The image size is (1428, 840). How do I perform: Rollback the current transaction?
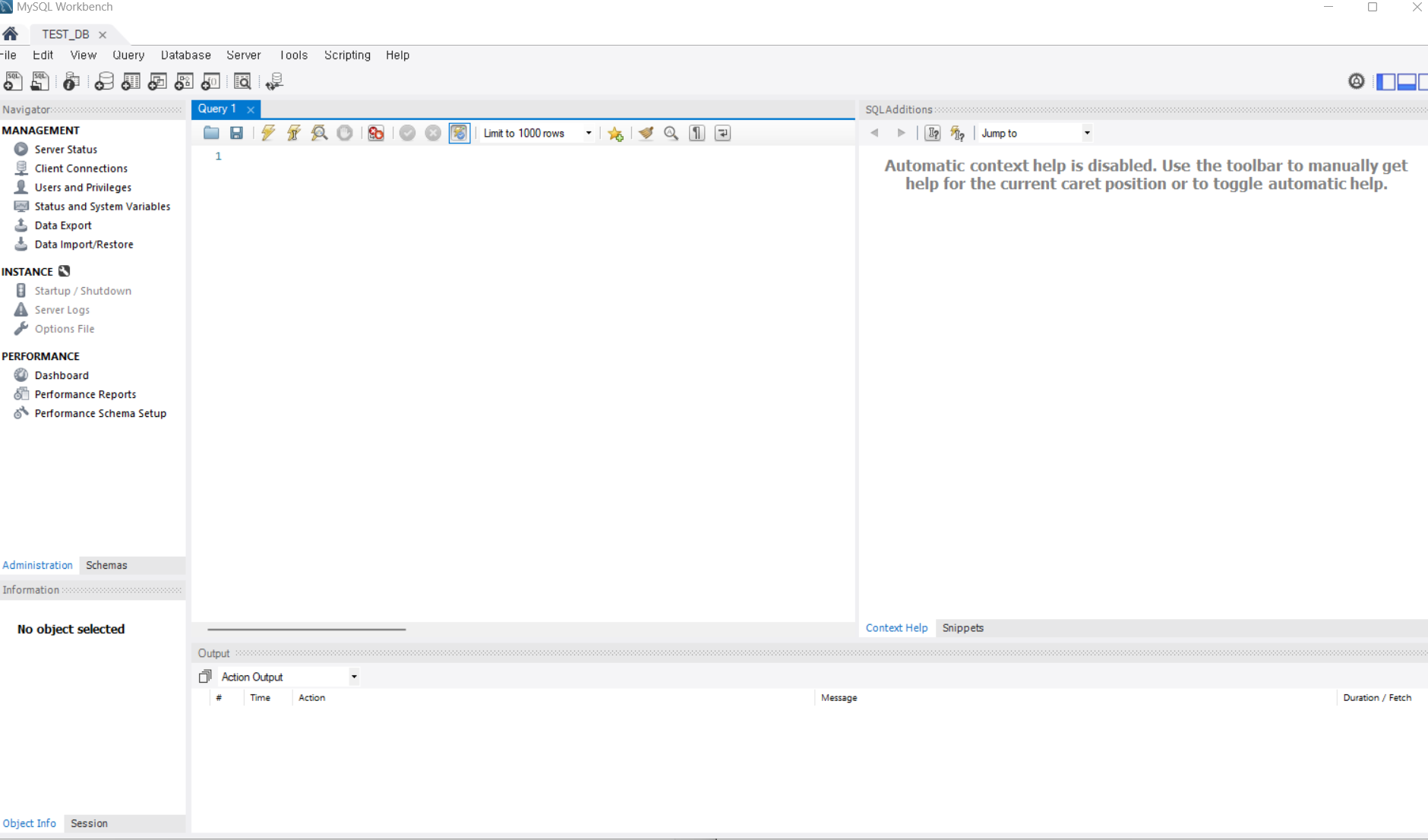point(433,133)
